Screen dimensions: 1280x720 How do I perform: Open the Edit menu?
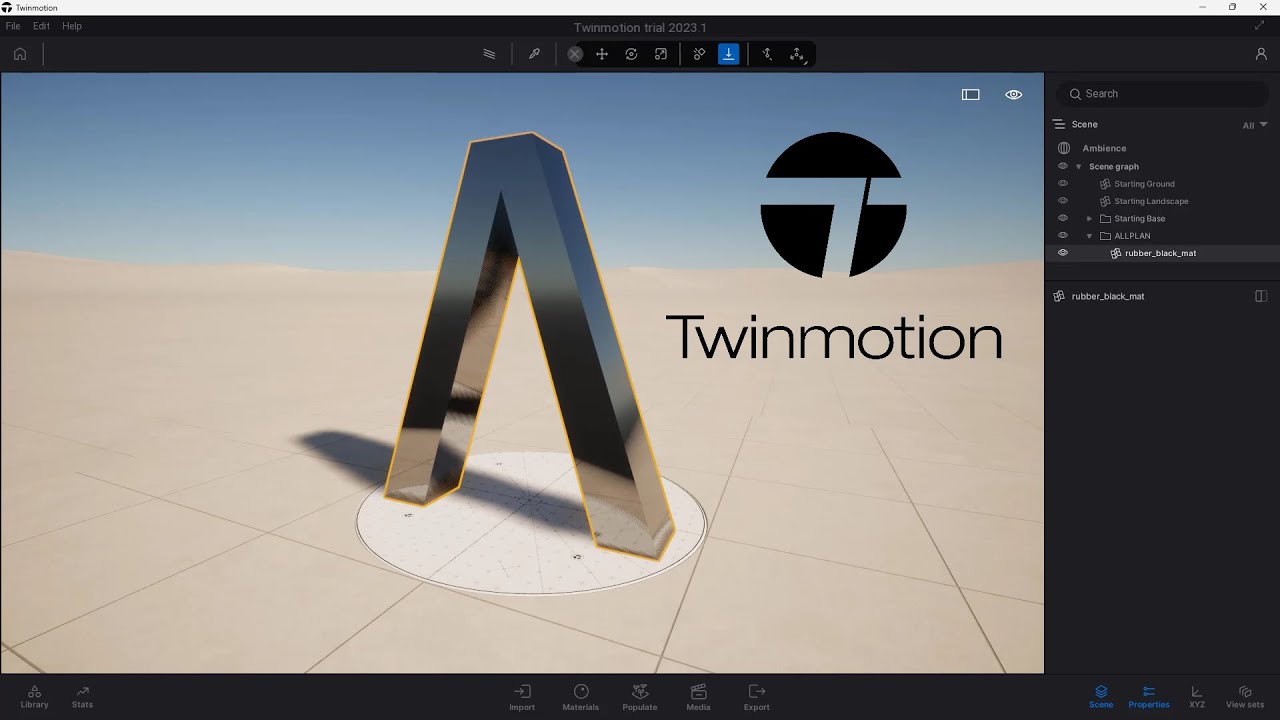point(41,26)
